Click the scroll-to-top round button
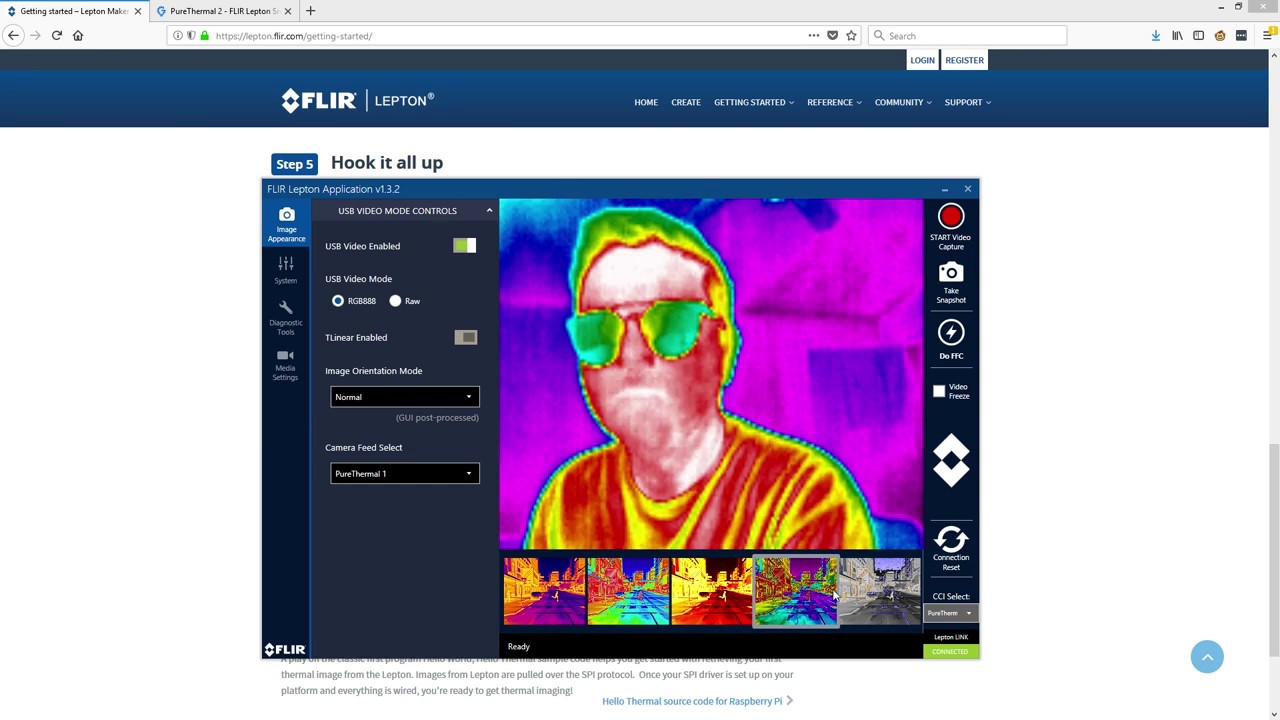Screen dimensions: 1280x720 tap(1207, 656)
